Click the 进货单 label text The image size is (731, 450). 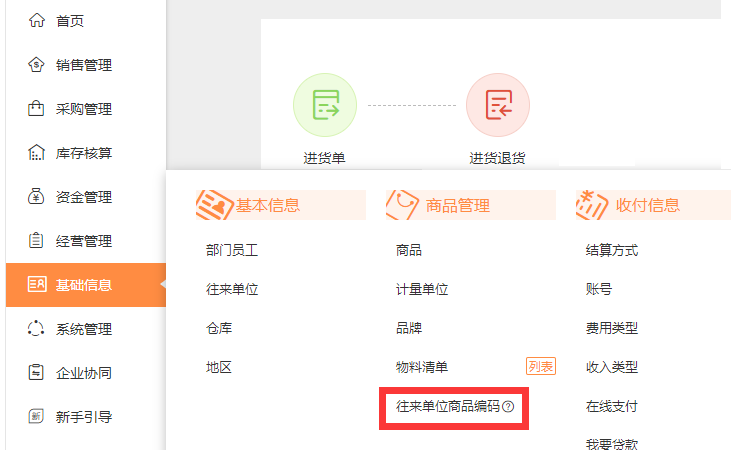pos(324,158)
